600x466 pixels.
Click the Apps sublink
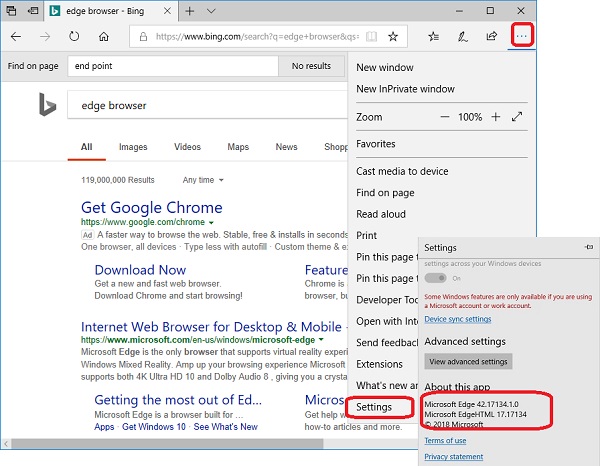(104, 427)
